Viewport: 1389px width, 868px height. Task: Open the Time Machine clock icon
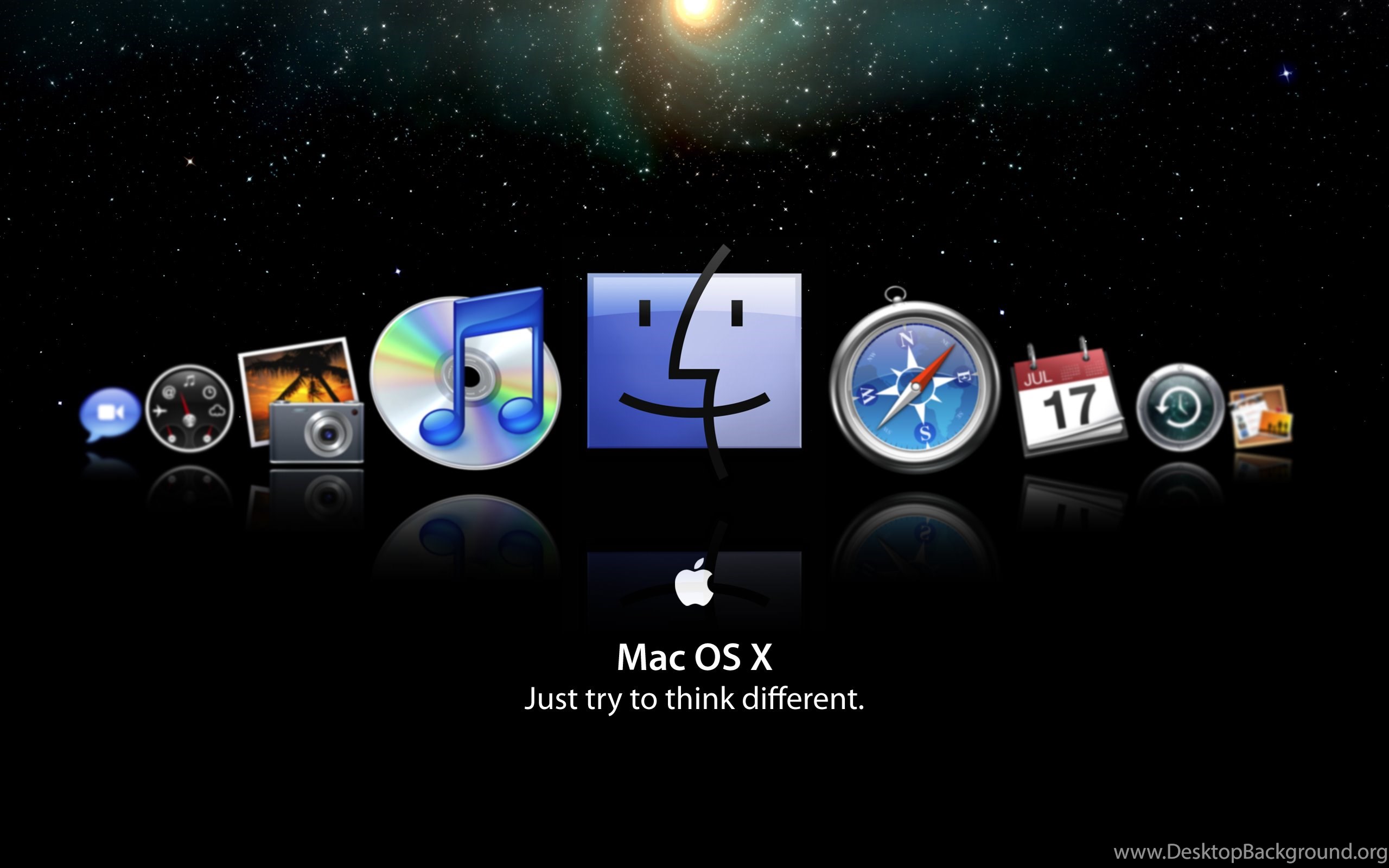1180,407
